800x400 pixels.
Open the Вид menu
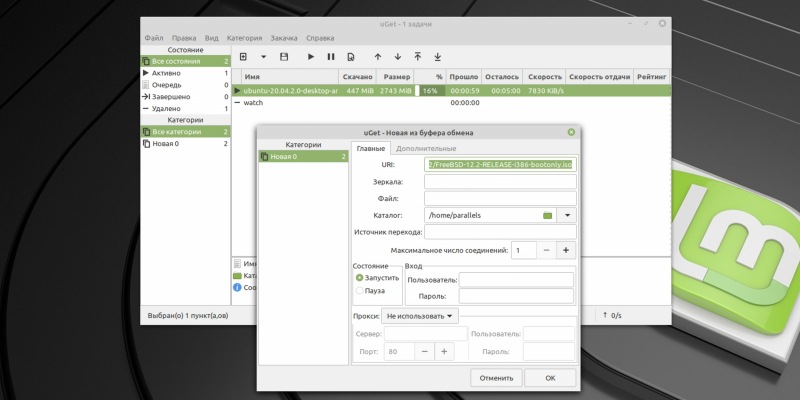pyautogui.click(x=211, y=38)
